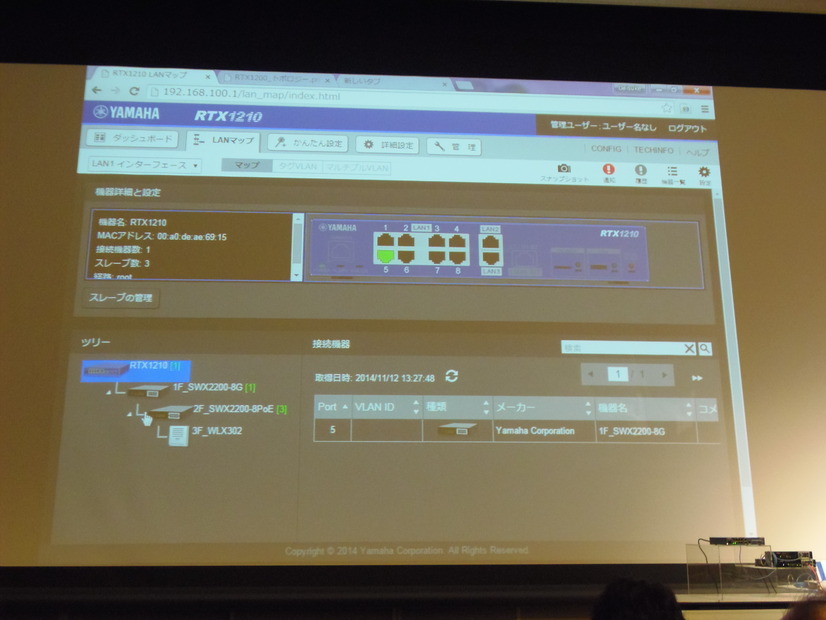Click the browser forward arrow
Viewport: 826px width, 620px height.
click(115, 91)
